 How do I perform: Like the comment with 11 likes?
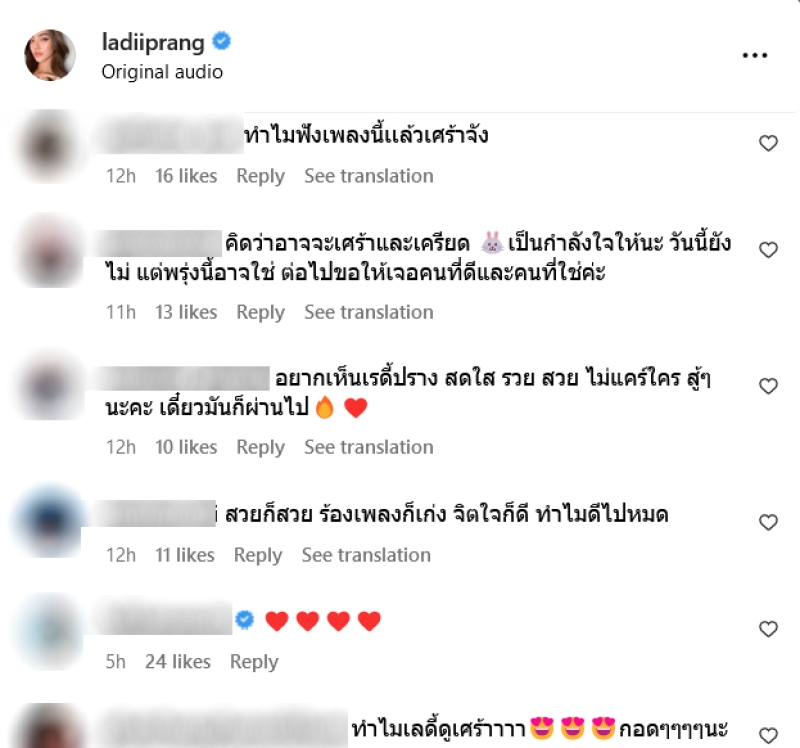(768, 522)
